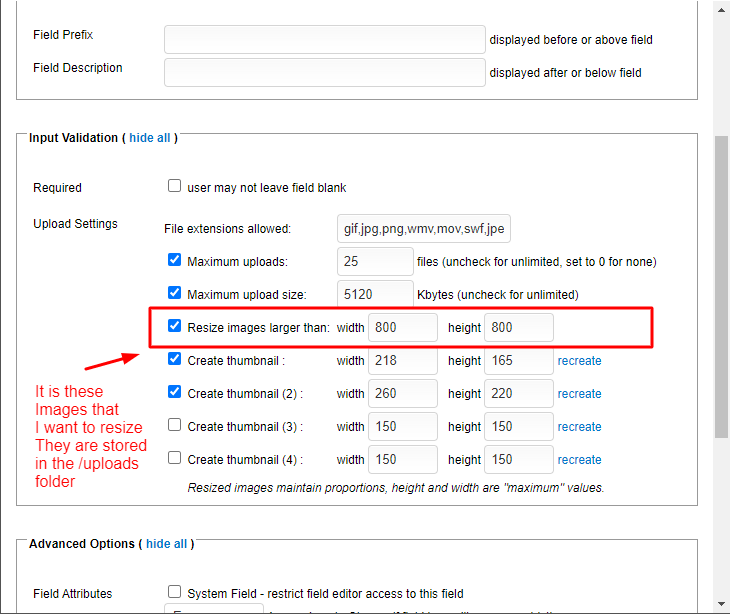Click the File extensions allowed input
The width and height of the screenshot is (730, 614).
point(424,229)
